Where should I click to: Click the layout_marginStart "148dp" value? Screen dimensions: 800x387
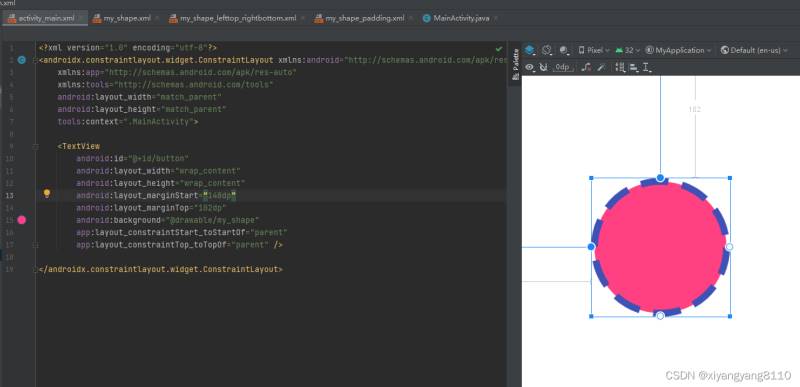[219, 195]
